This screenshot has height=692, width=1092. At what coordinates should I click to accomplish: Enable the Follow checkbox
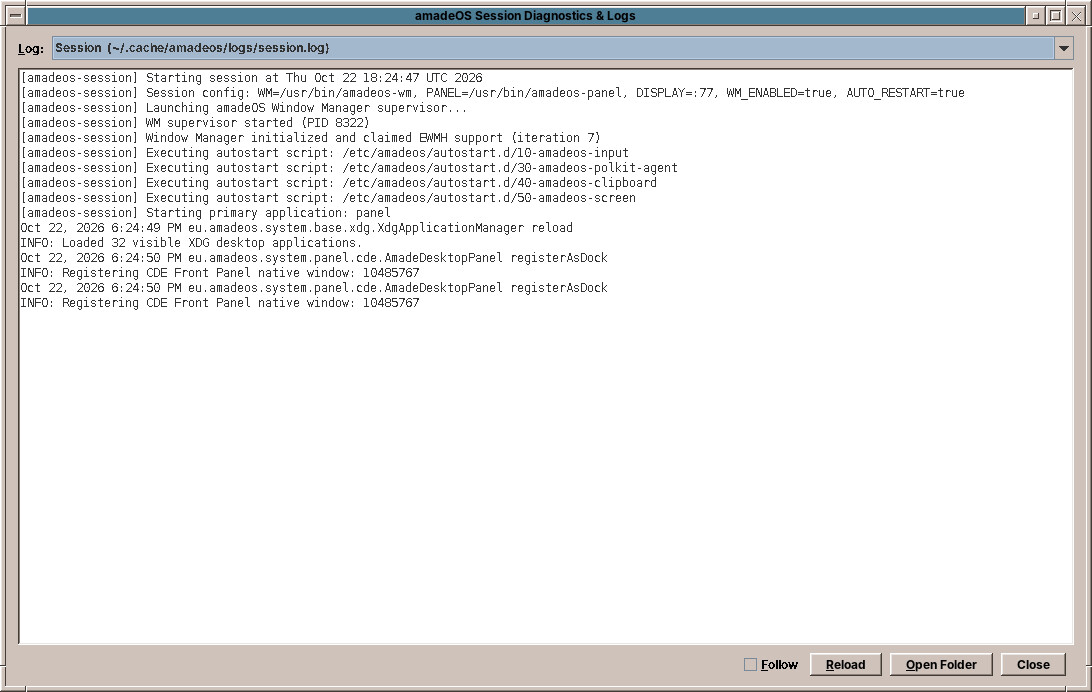click(x=750, y=665)
